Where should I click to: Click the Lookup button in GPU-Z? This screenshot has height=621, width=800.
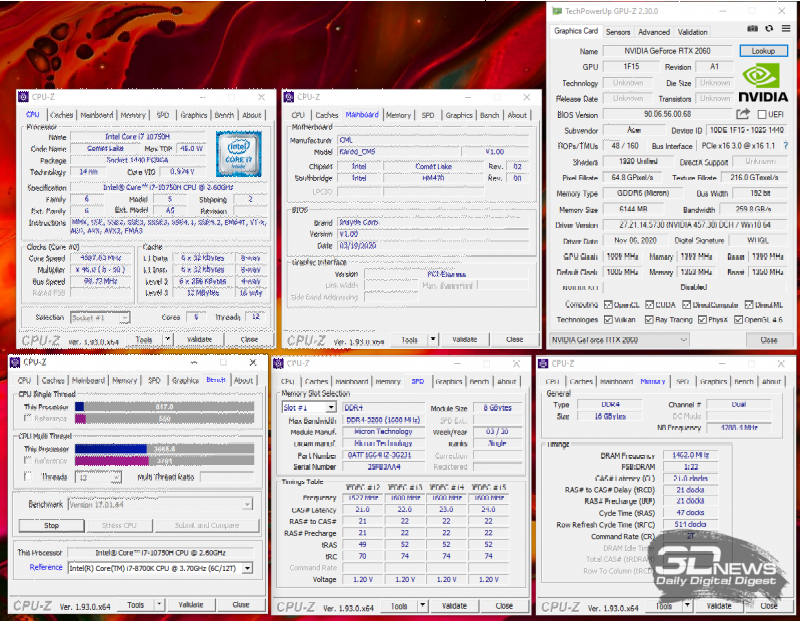point(763,51)
